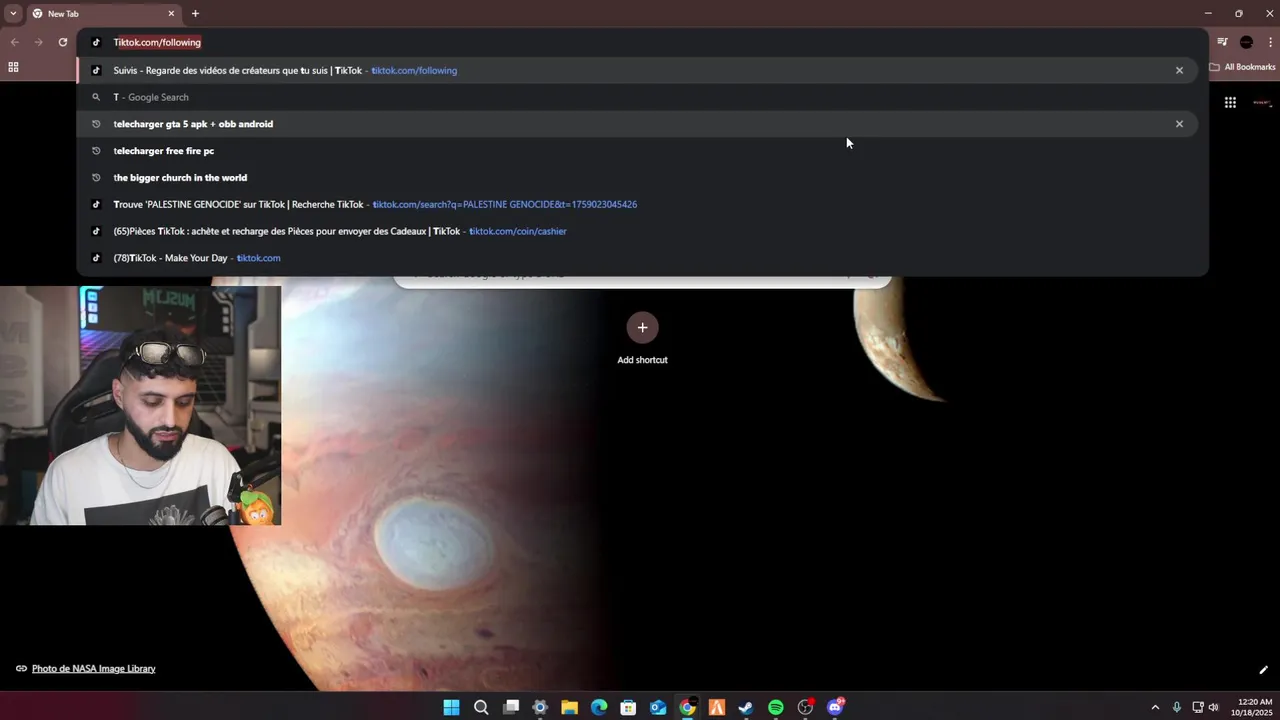
Task: Click the address bar with Tiktok.com/following
Action: point(642,42)
